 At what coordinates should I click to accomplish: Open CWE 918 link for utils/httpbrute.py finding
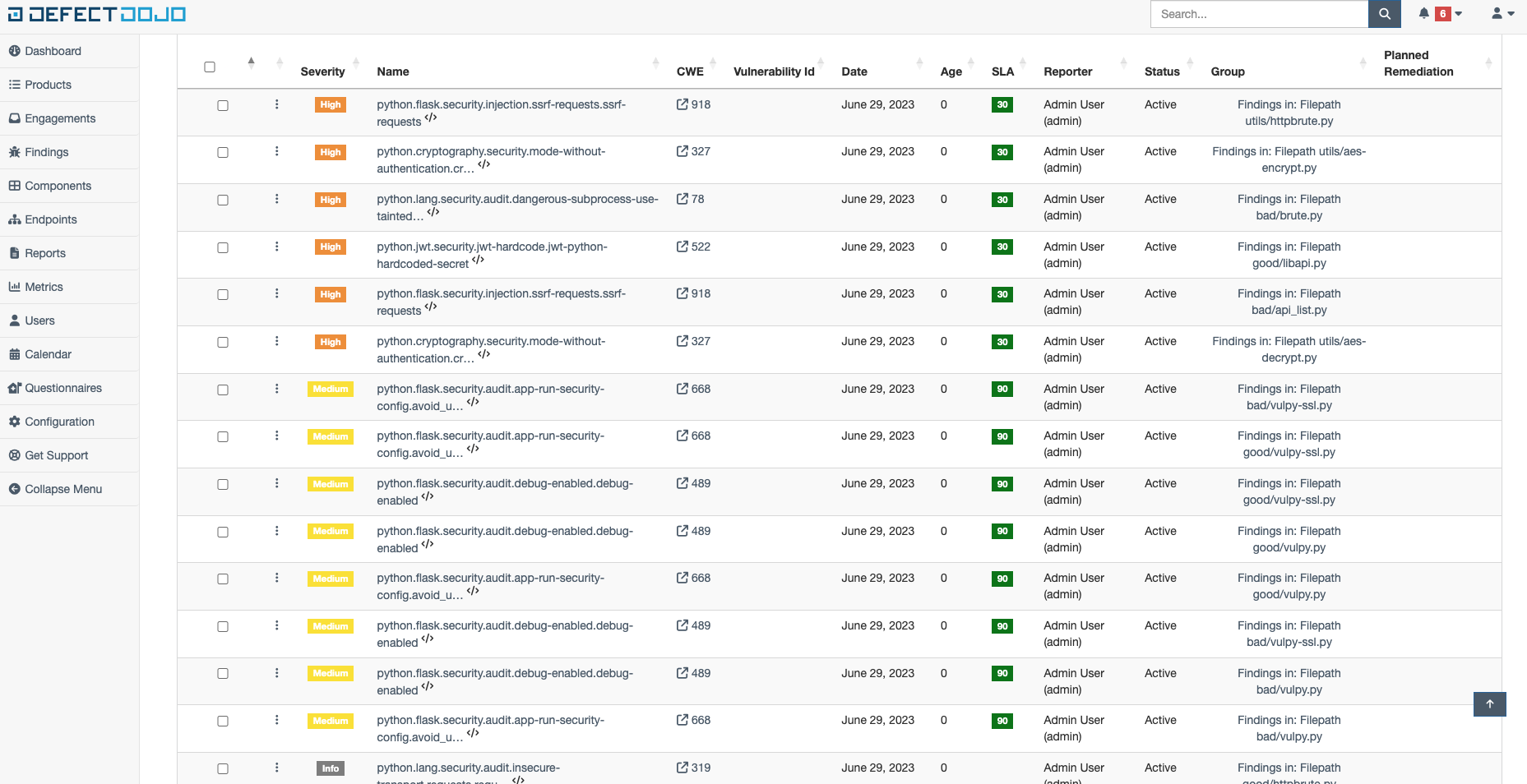pyautogui.click(x=693, y=104)
